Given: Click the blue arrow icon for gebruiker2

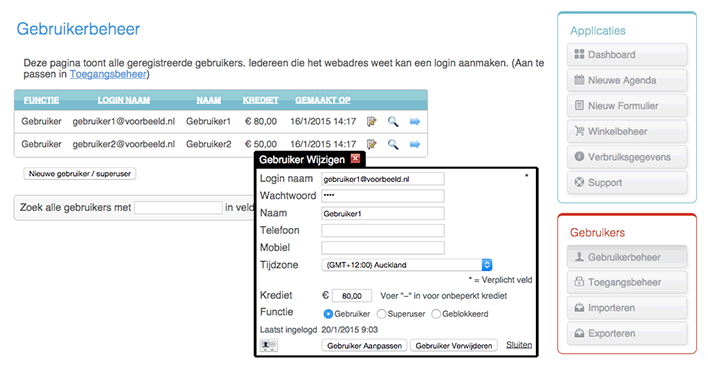Looking at the screenshot, I should coord(415,144).
